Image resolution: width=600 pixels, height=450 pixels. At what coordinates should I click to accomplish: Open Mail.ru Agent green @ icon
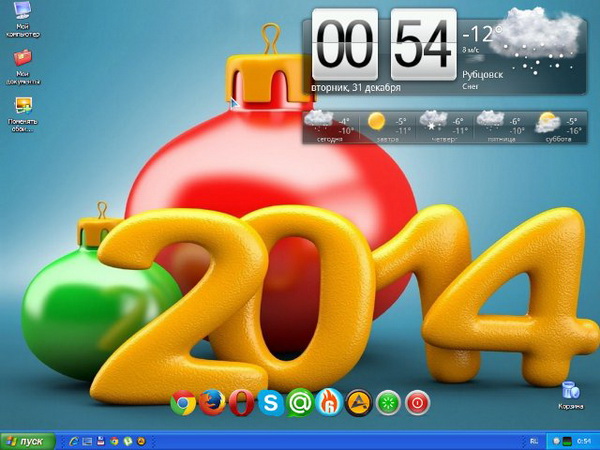pyautogui.click(x=299, y=403)
